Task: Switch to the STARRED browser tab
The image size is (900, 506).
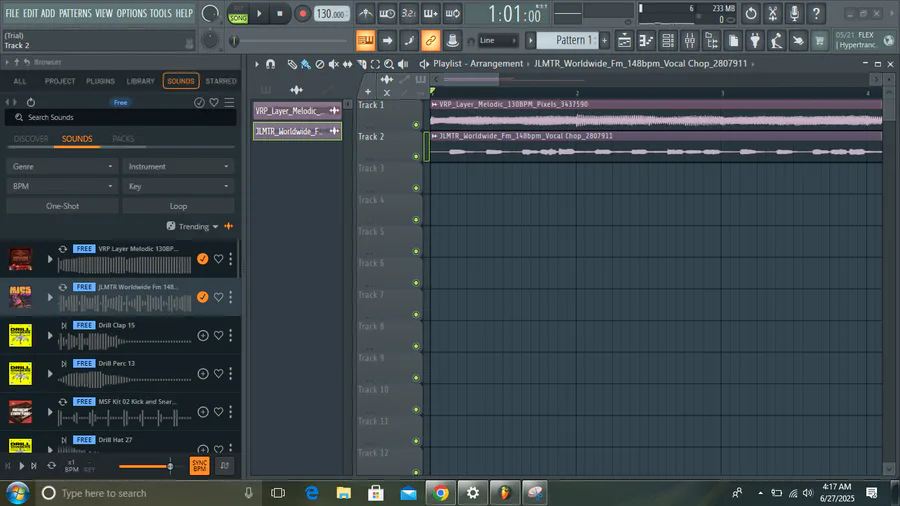Action: coord(221,81)
